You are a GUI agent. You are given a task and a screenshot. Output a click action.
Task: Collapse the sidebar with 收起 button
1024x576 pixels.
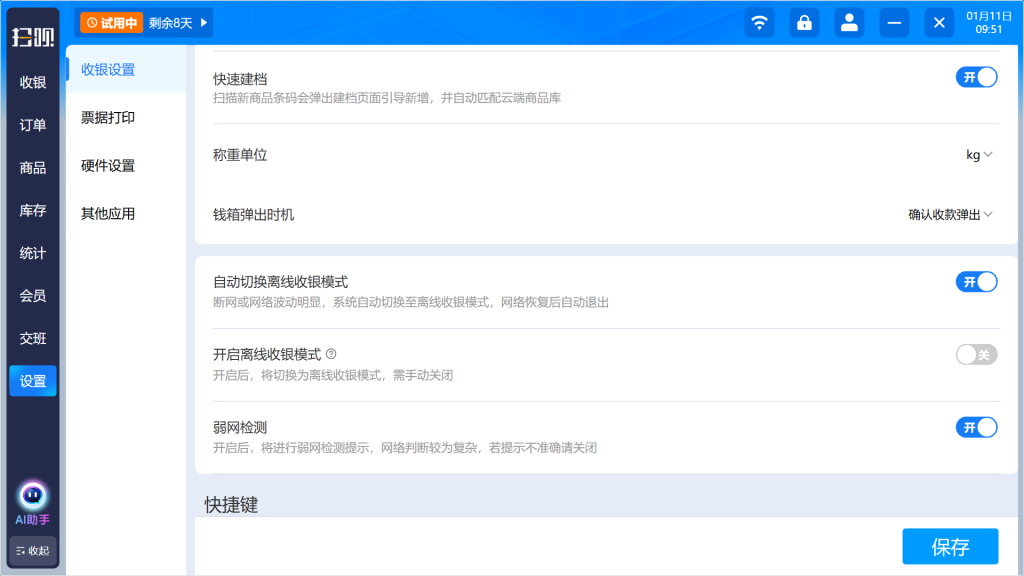[x=33, y=550]
